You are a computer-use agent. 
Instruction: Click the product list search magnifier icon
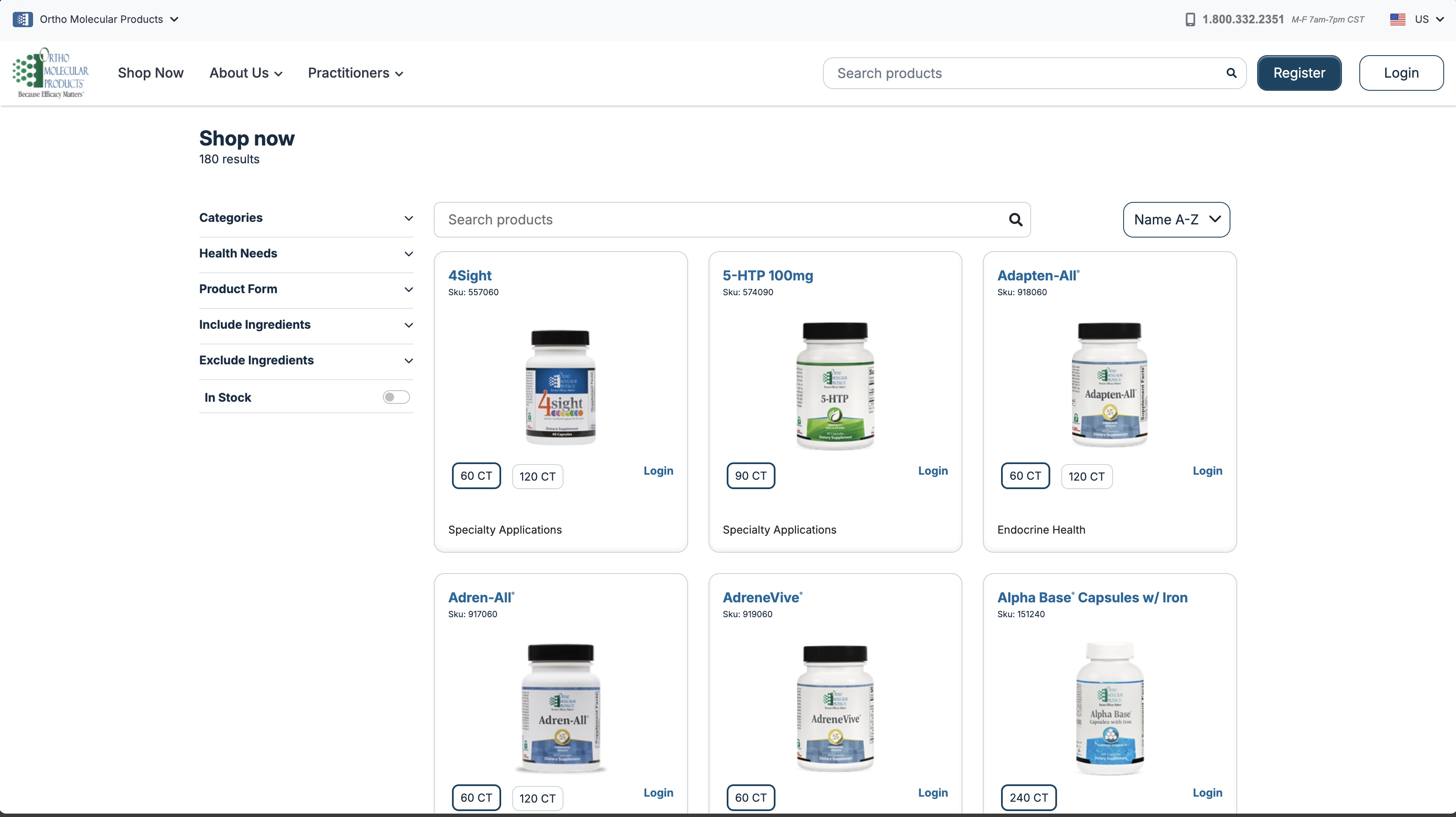[1015, 219]
